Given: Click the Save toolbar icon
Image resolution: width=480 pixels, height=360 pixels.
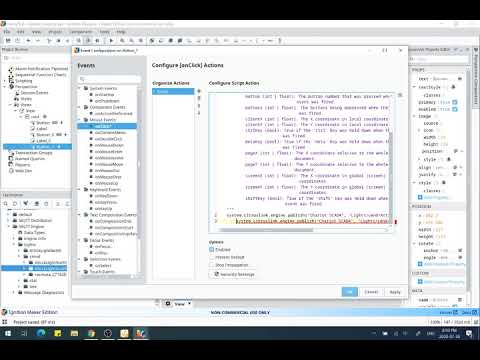Looking at the screenshot, I should point(8,41).
